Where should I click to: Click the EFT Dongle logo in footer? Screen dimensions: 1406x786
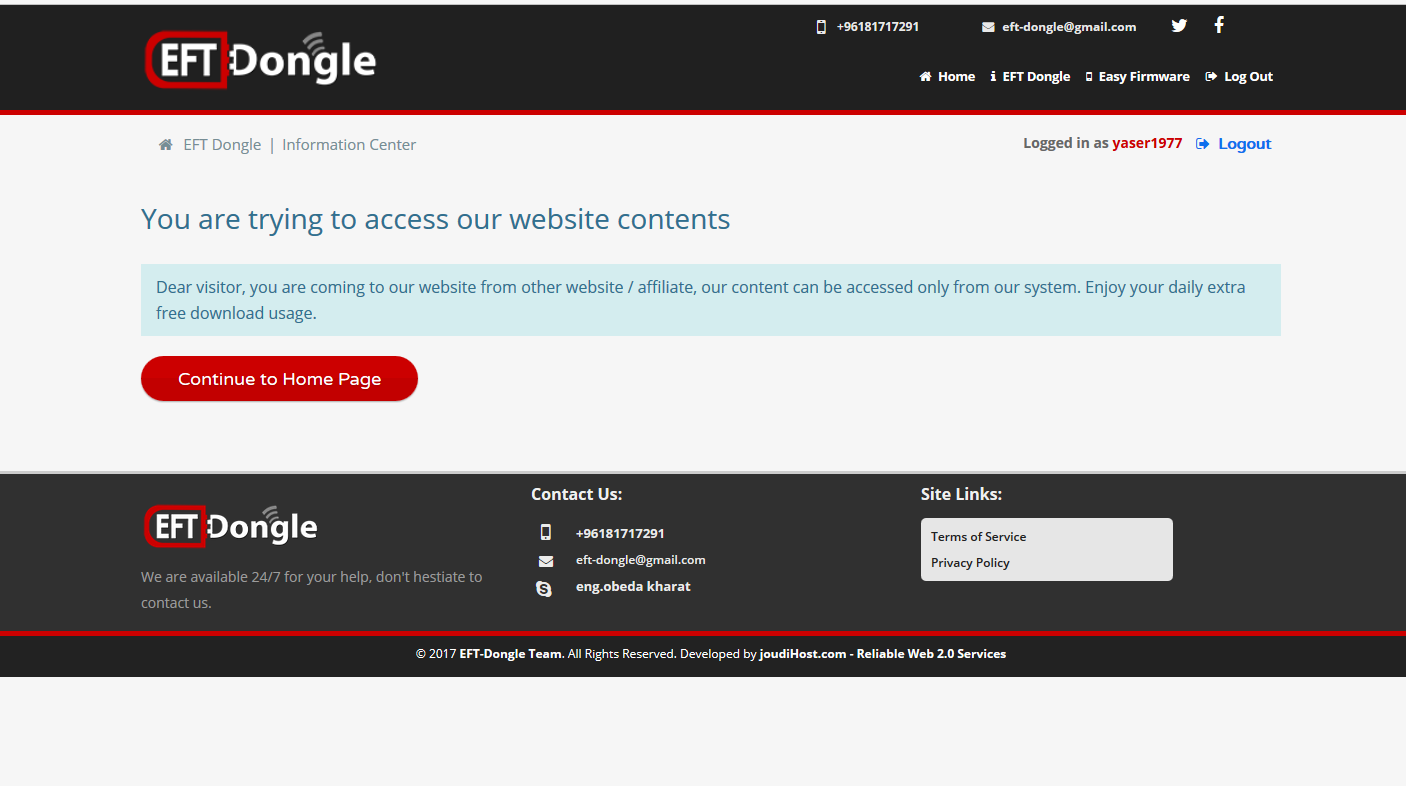click(x=230, y=525)
